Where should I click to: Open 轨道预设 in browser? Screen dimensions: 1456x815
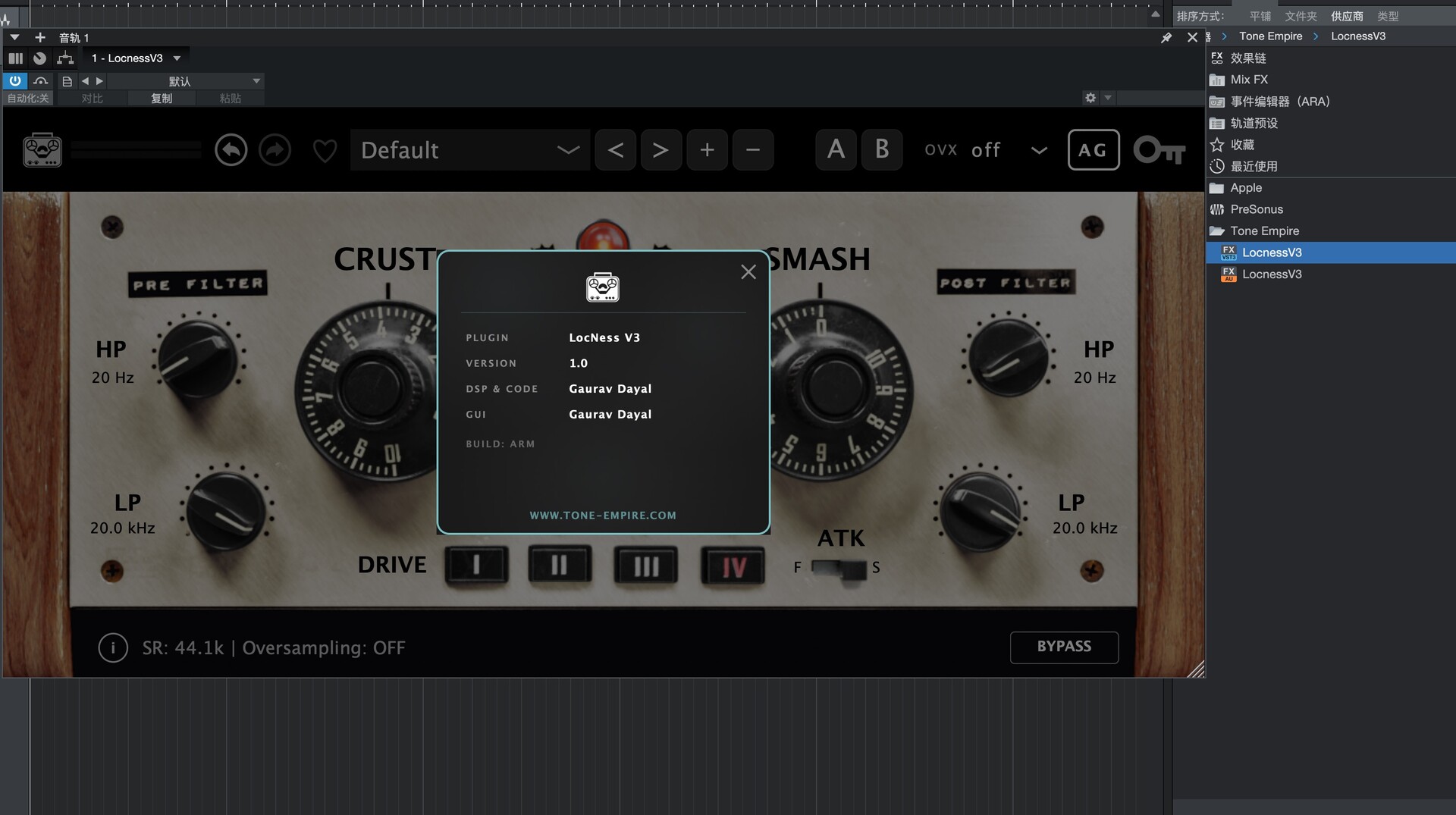1331,123
